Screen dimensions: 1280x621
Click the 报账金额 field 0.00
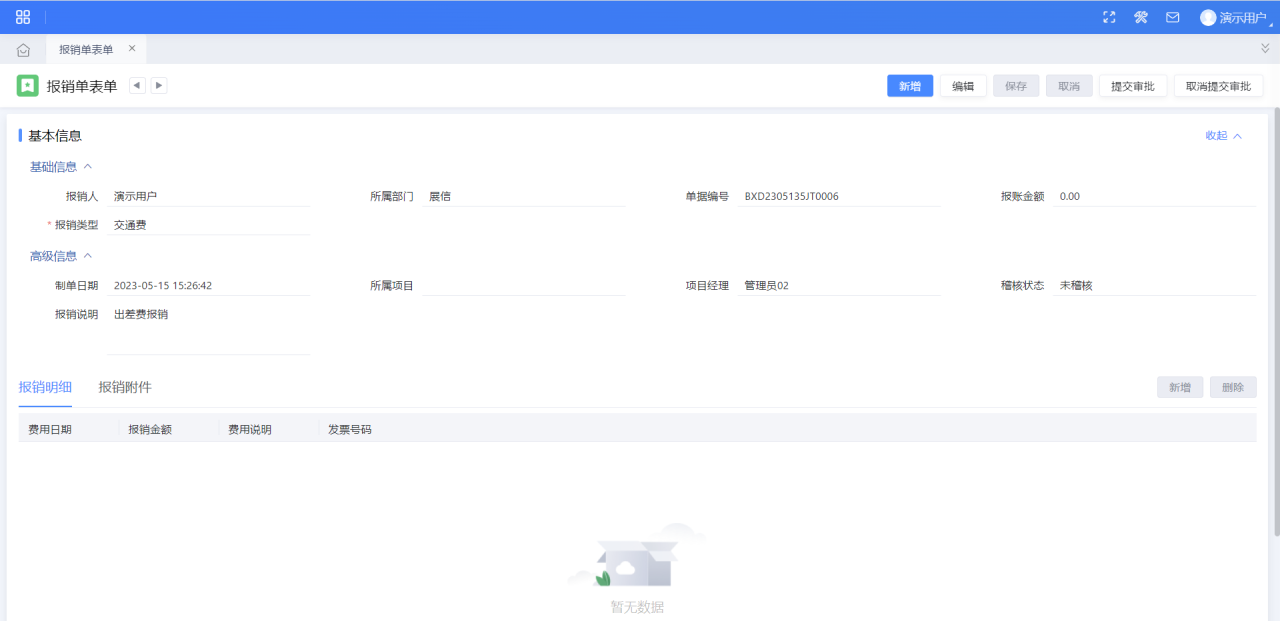(1155, 197)
